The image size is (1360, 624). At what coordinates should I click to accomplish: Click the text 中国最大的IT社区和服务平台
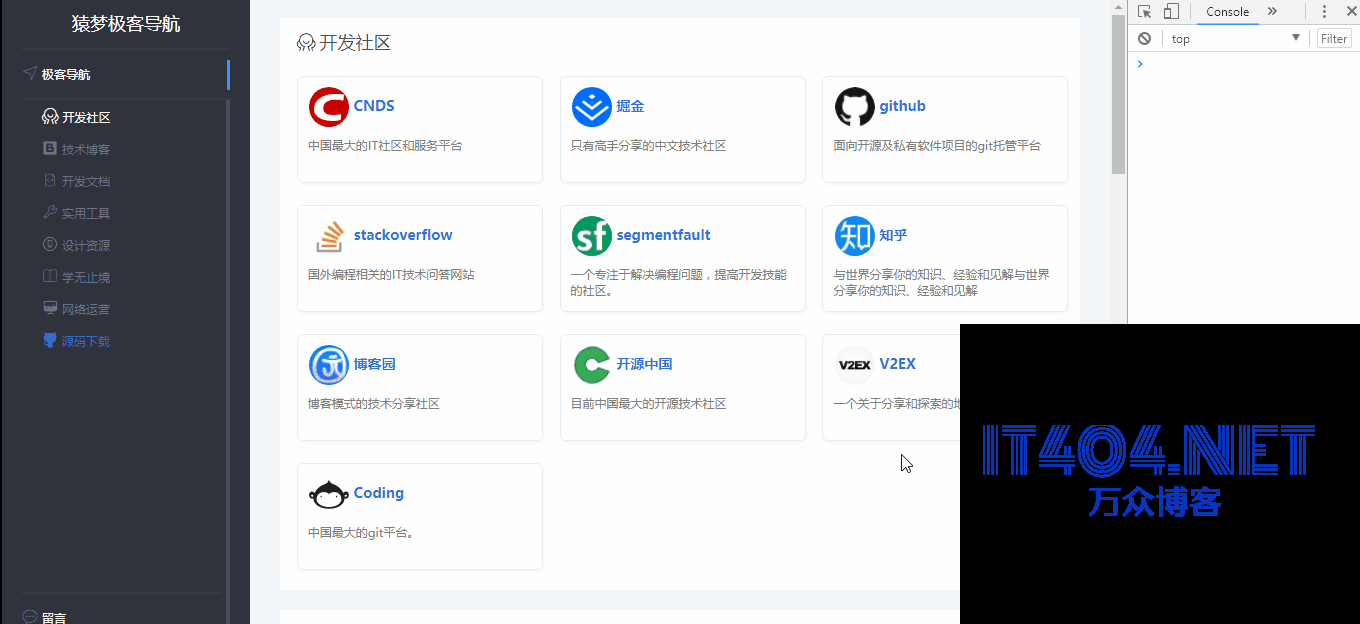385,146
